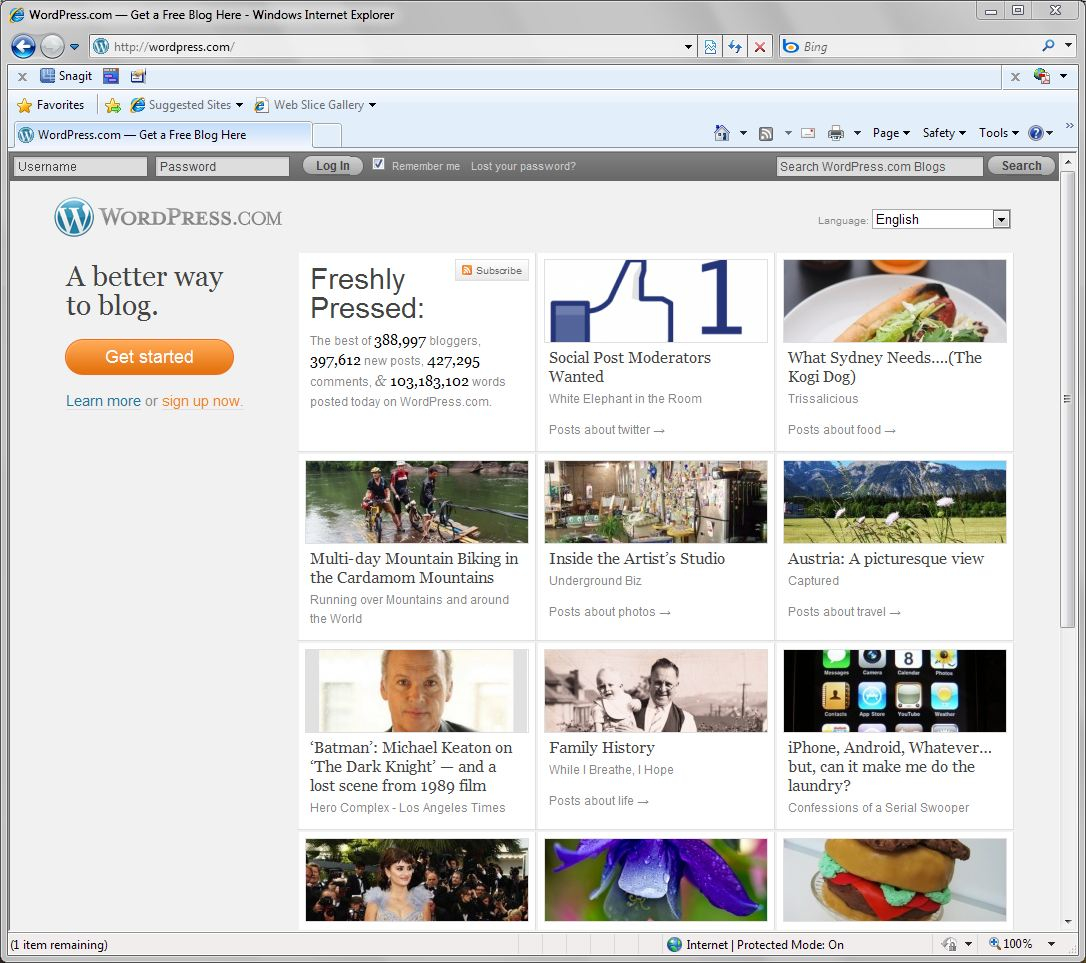Screen dimensions: 1086x963
Task: Click the Home icon in command bar
Action: point(722,133)
